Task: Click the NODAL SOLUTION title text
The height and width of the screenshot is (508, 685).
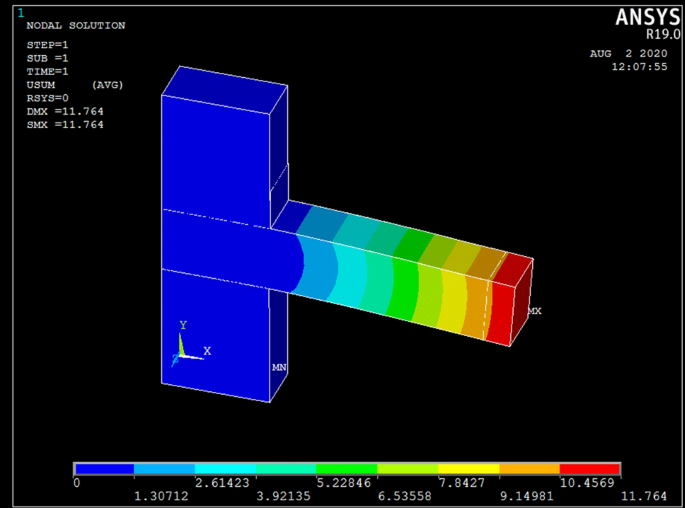Action: [76, 26]
